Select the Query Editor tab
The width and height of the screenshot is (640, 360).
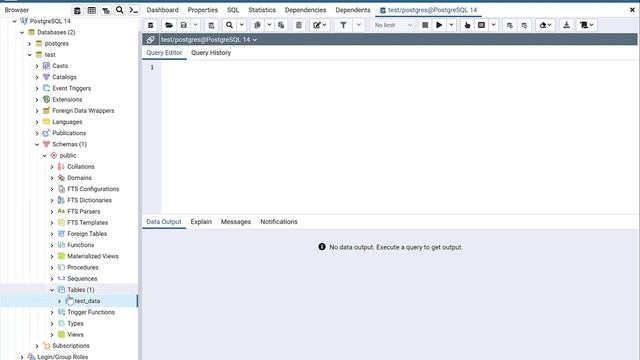(x=164, y=53)
